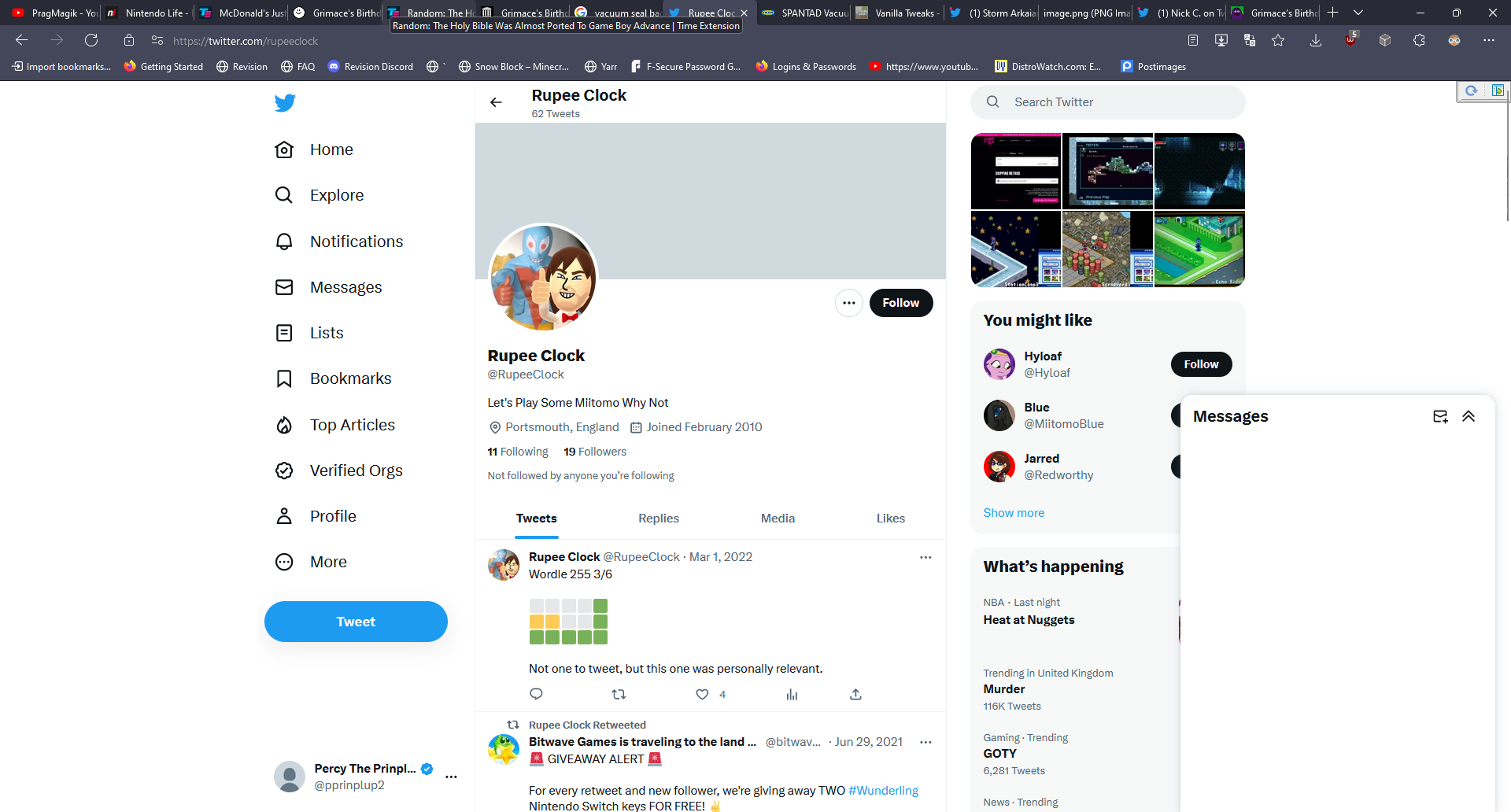Open Notifications bell in sidebar
This screenshot has height=812, width=1511.
coord(284,242)
